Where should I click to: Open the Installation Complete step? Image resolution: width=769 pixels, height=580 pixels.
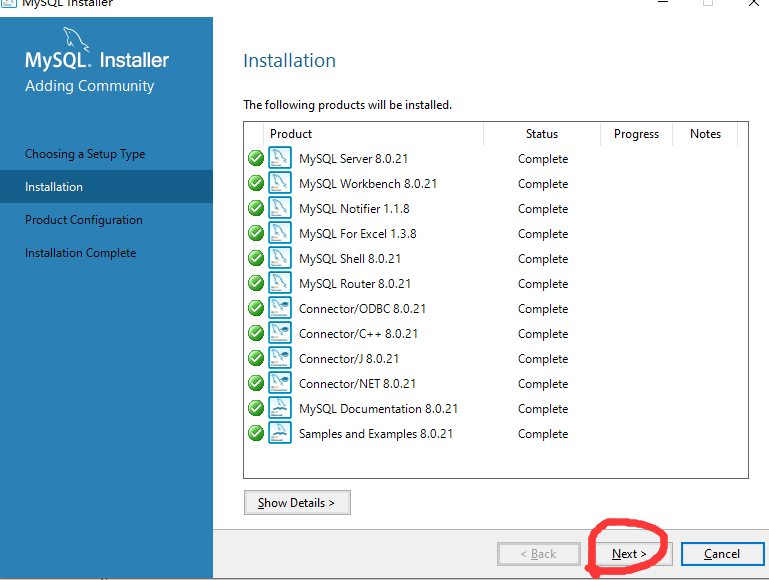[x=80, y=253]
